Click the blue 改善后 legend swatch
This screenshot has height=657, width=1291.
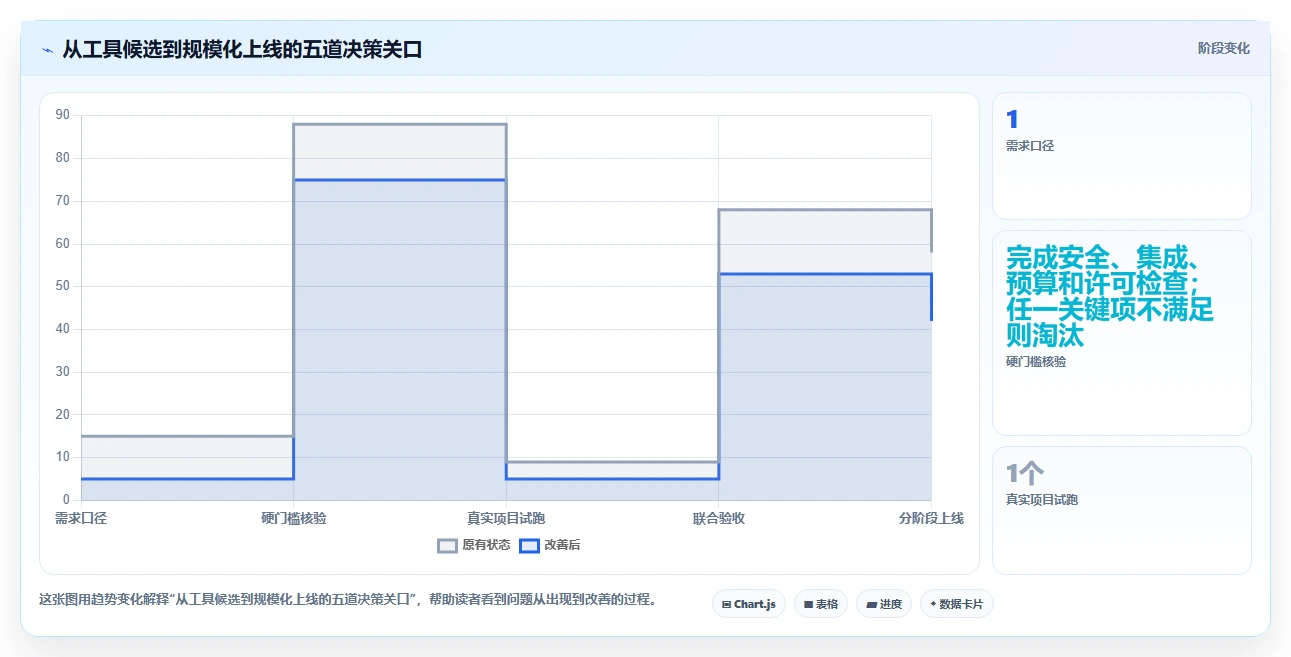(x=529, y=545)
